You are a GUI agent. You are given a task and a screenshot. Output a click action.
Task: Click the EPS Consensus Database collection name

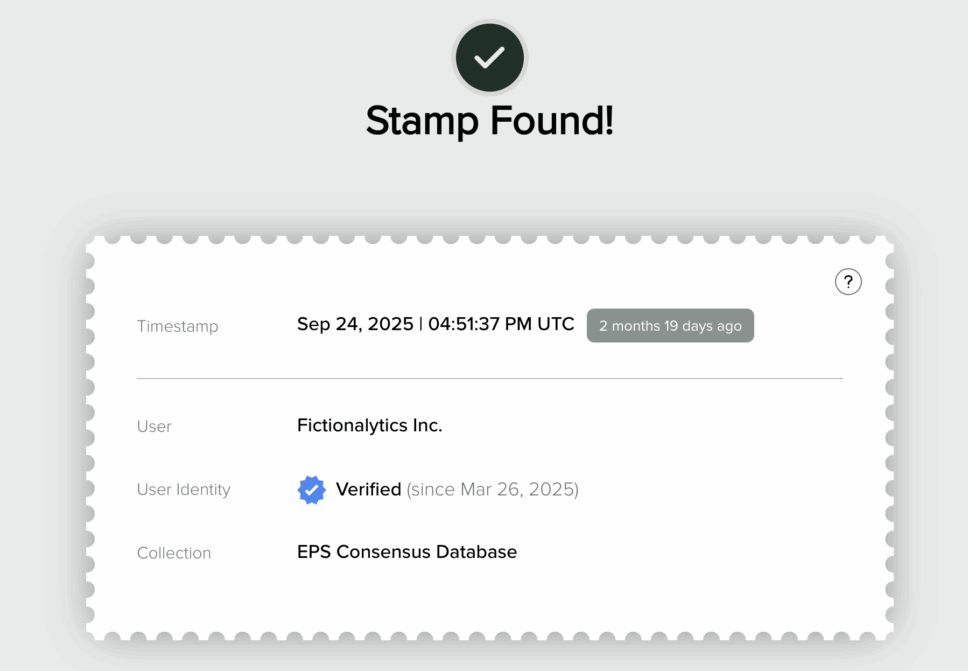pyautogui.click(x=407, y=552)
